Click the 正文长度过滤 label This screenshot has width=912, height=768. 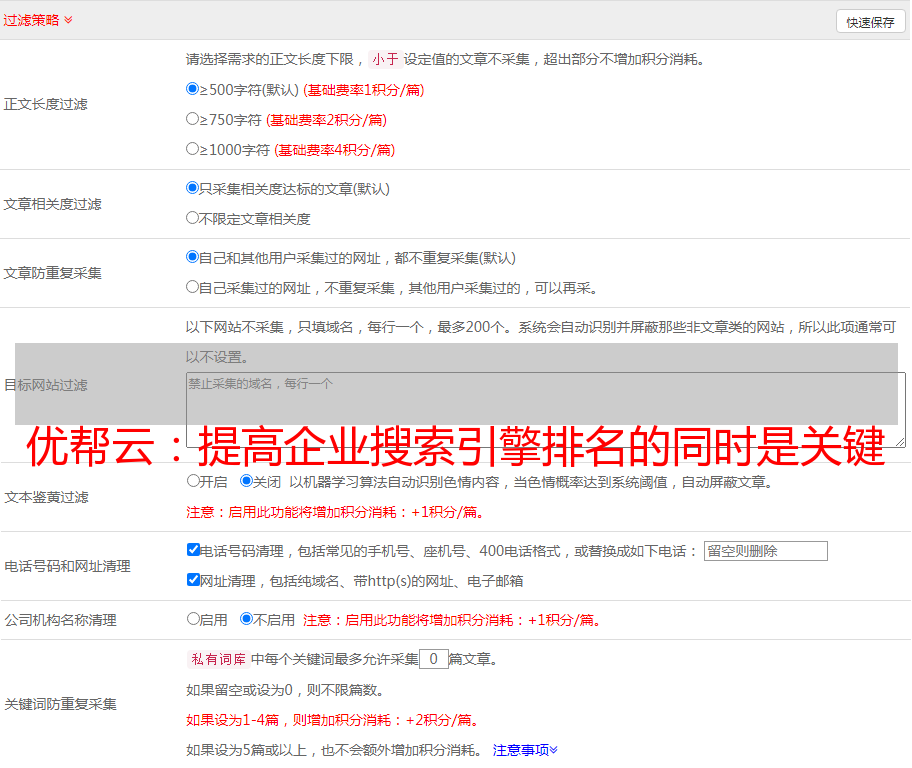pos(46,104)
